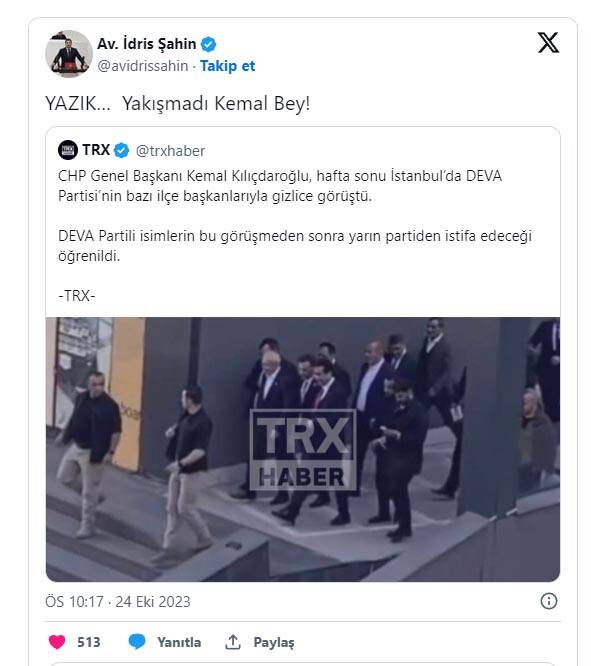Viewport: 591px width, 666px height.
Task: Open İdris Şahin's profile avatar
Action: pos(69,54)
